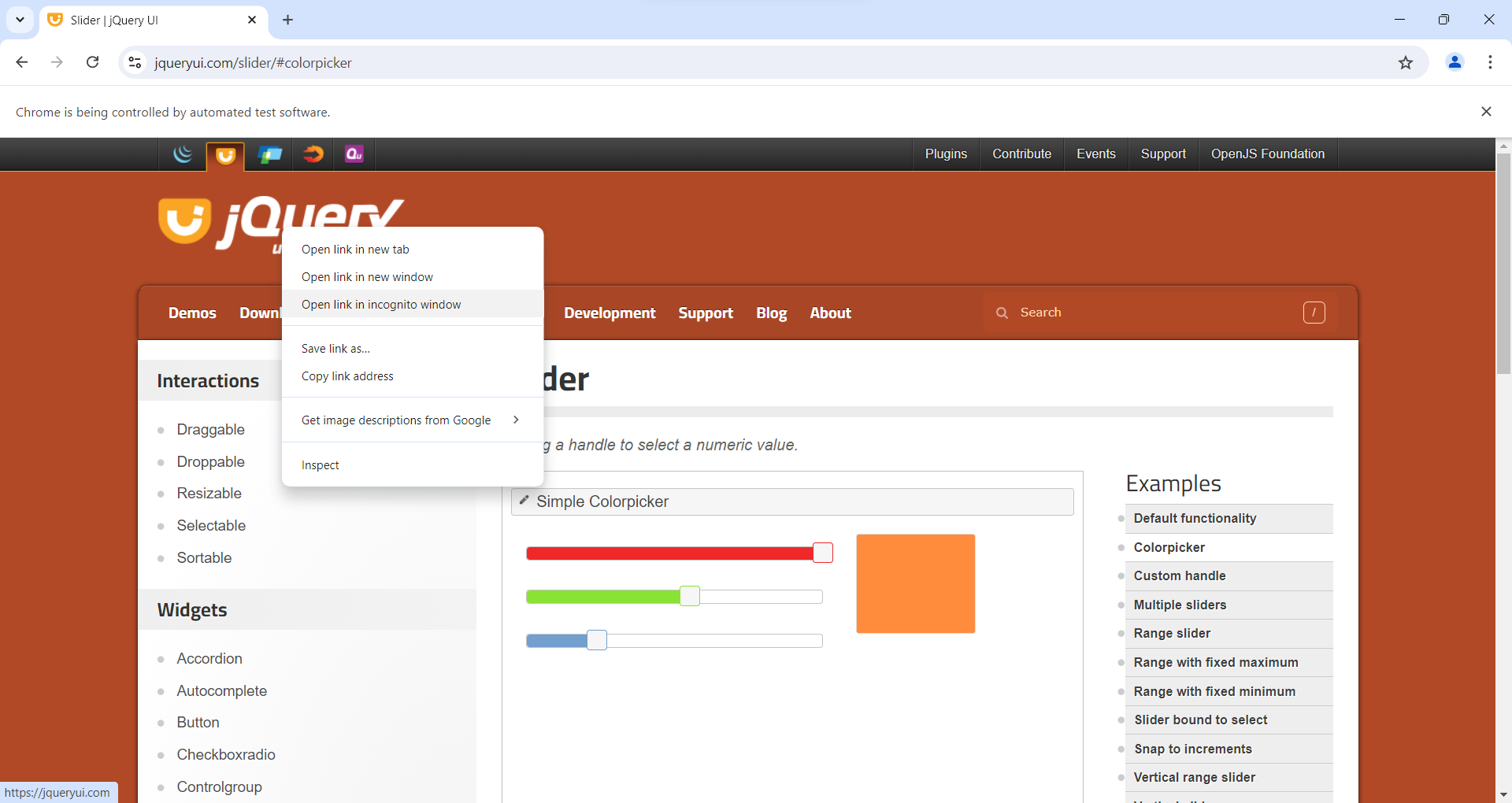Open the Range slider example link
This screenshot has height=803, width=1512.
point(1172,634)
